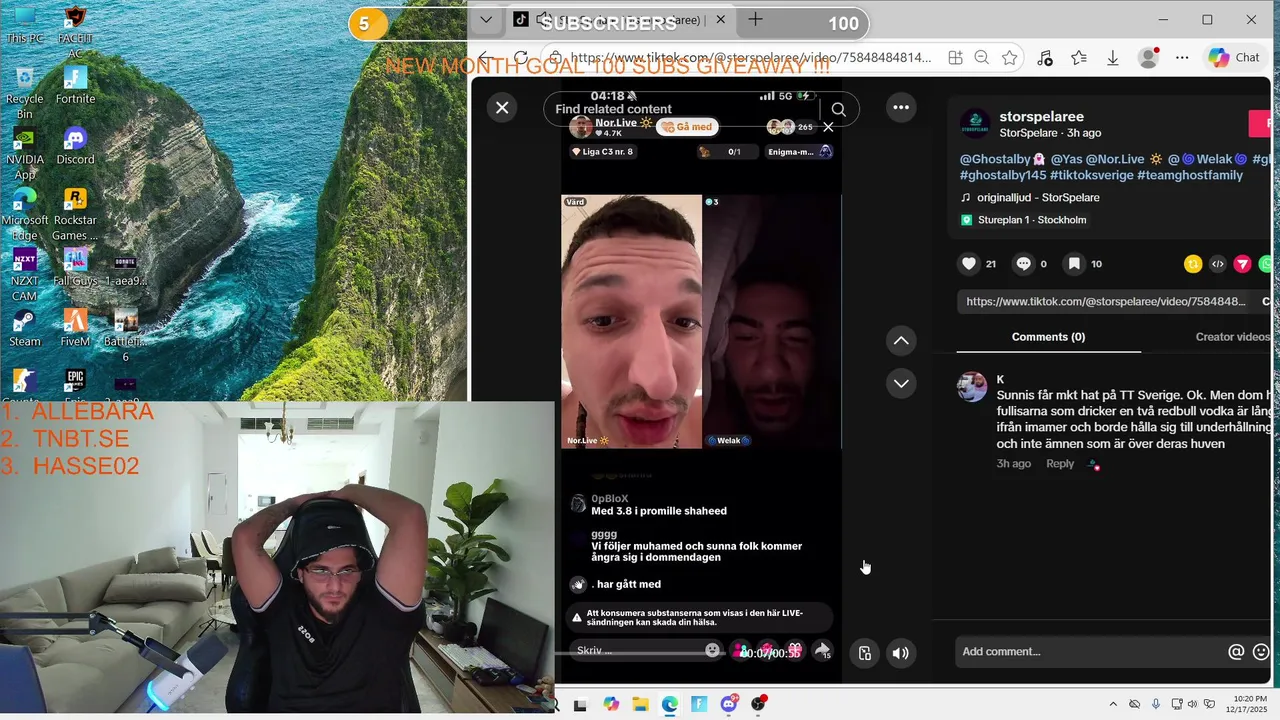This screenshot has width=1280, height=720.
Task: Open File Explorer from the taskbar
Action: (640, 704)
